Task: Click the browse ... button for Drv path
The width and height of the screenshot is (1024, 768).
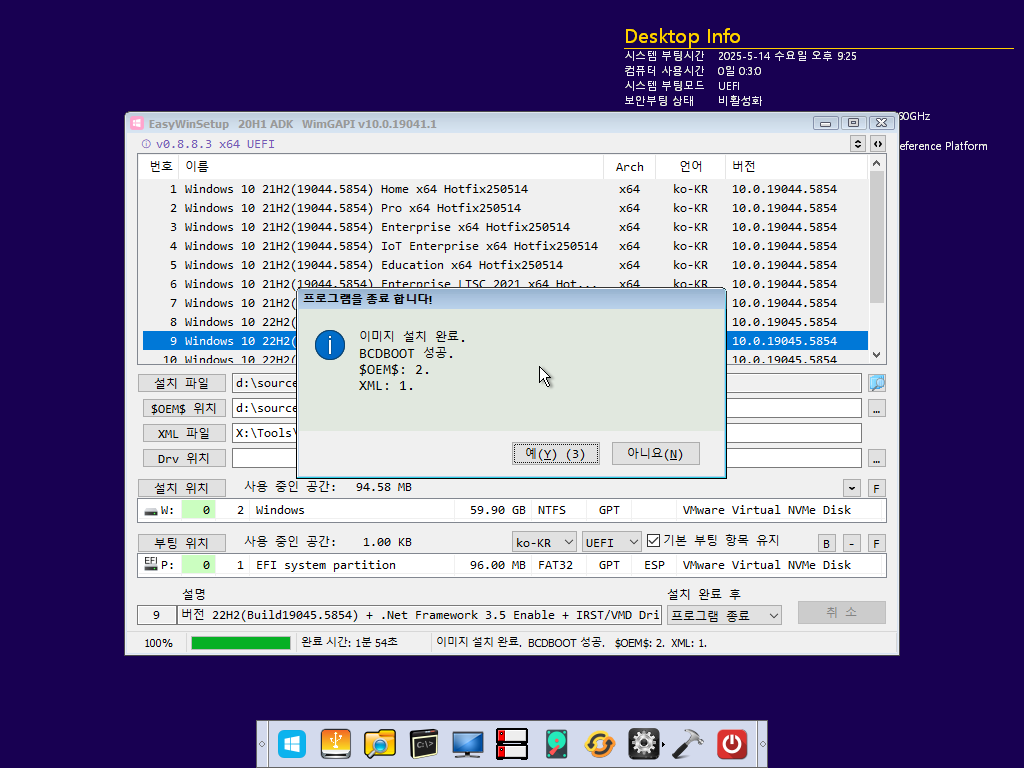Action: coord(876,458)
